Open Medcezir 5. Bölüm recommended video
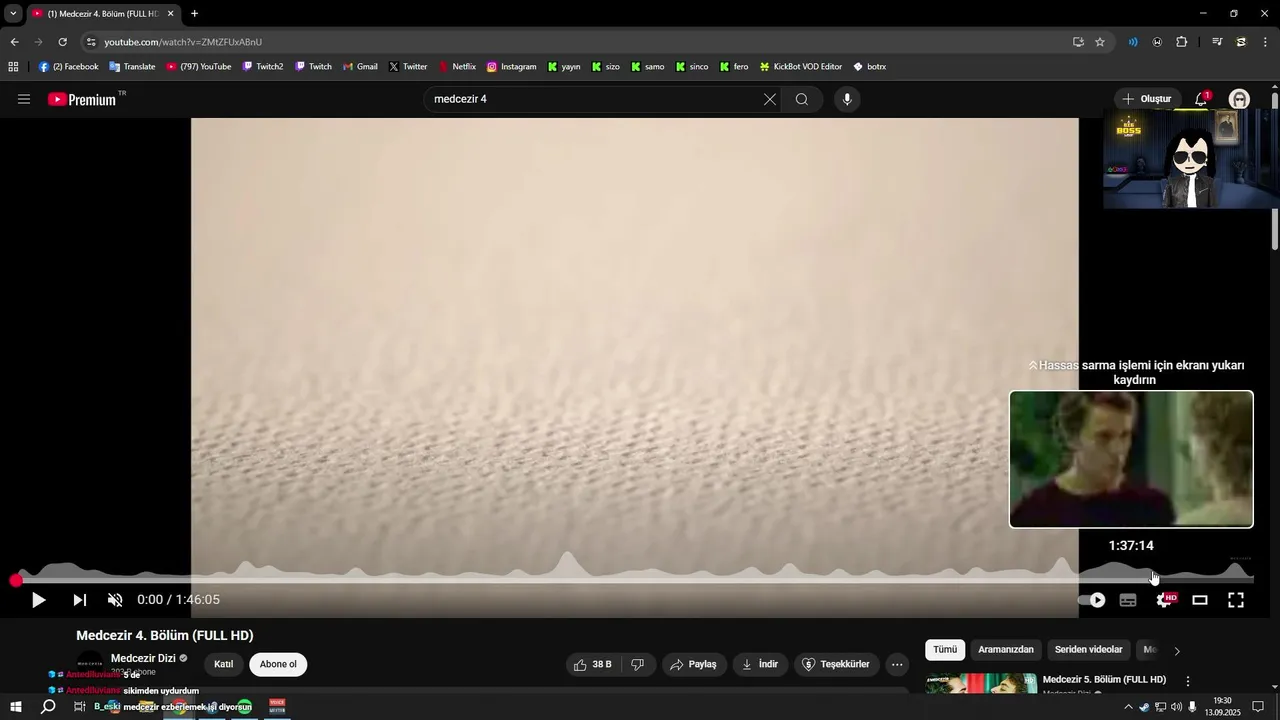Image resolution: width=1280 pixels, height=720 pixels. point(1104,679)
